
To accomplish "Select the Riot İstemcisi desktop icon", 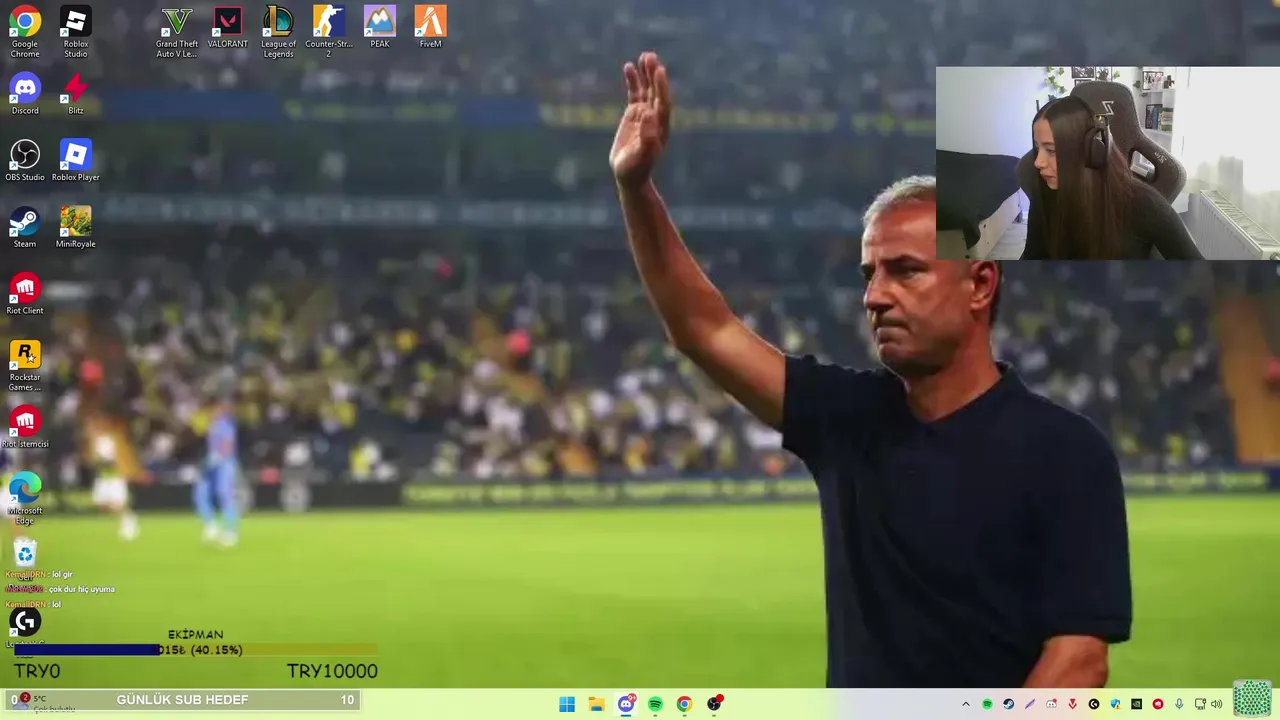I will point(25,428).
